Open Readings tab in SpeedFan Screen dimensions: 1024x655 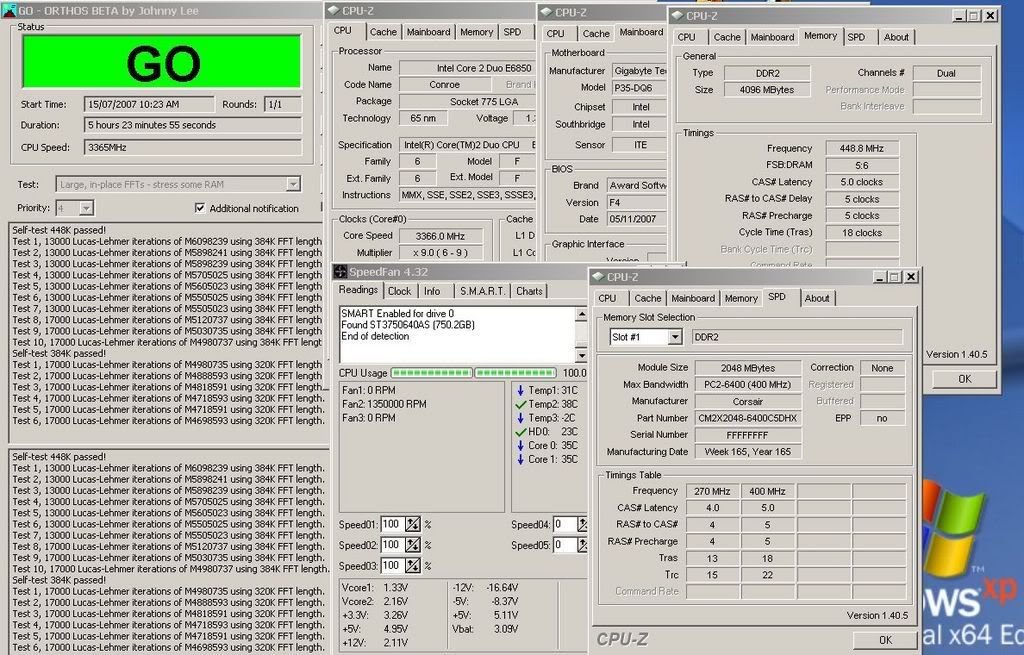(x=358, y=290)
